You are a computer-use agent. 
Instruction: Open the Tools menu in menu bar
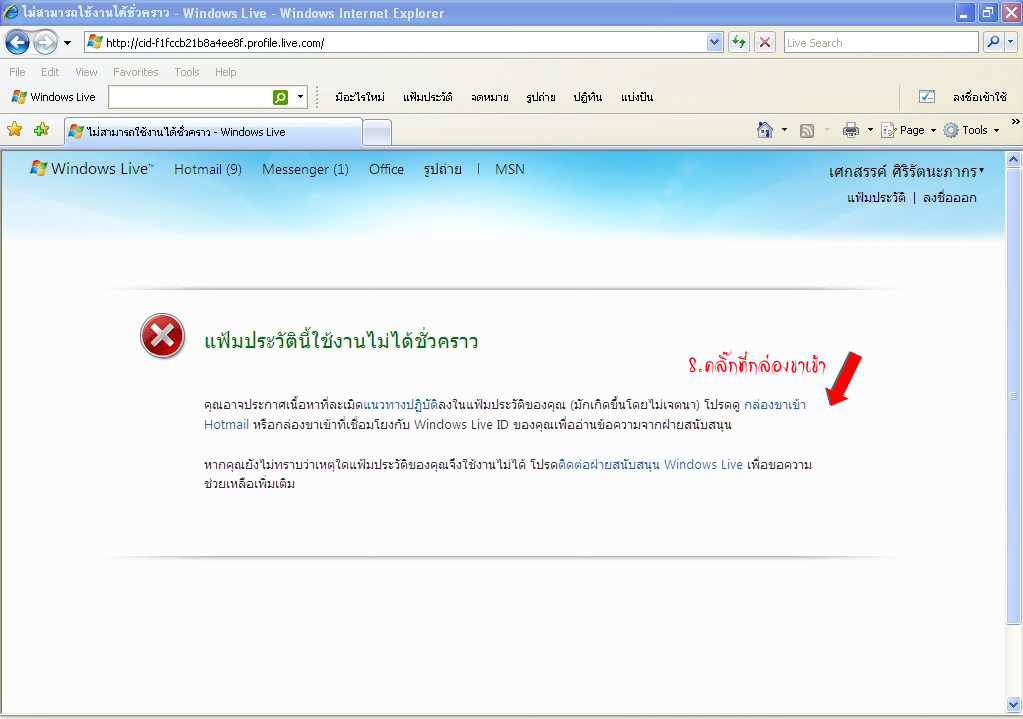187,72
